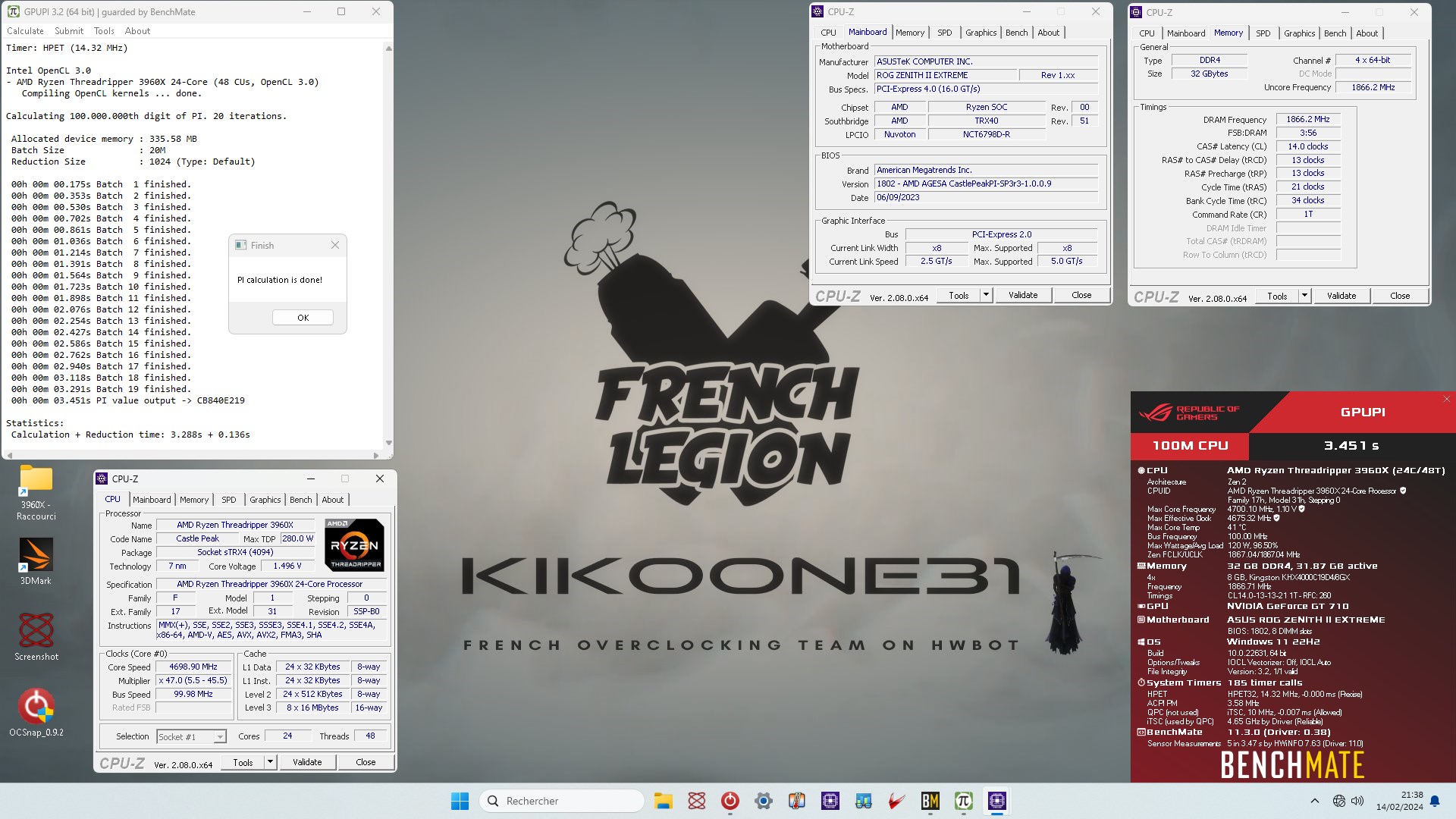Select the OCSnap_0.9.2 desktop icon
Screen dimensions: 1456x819
36,713
